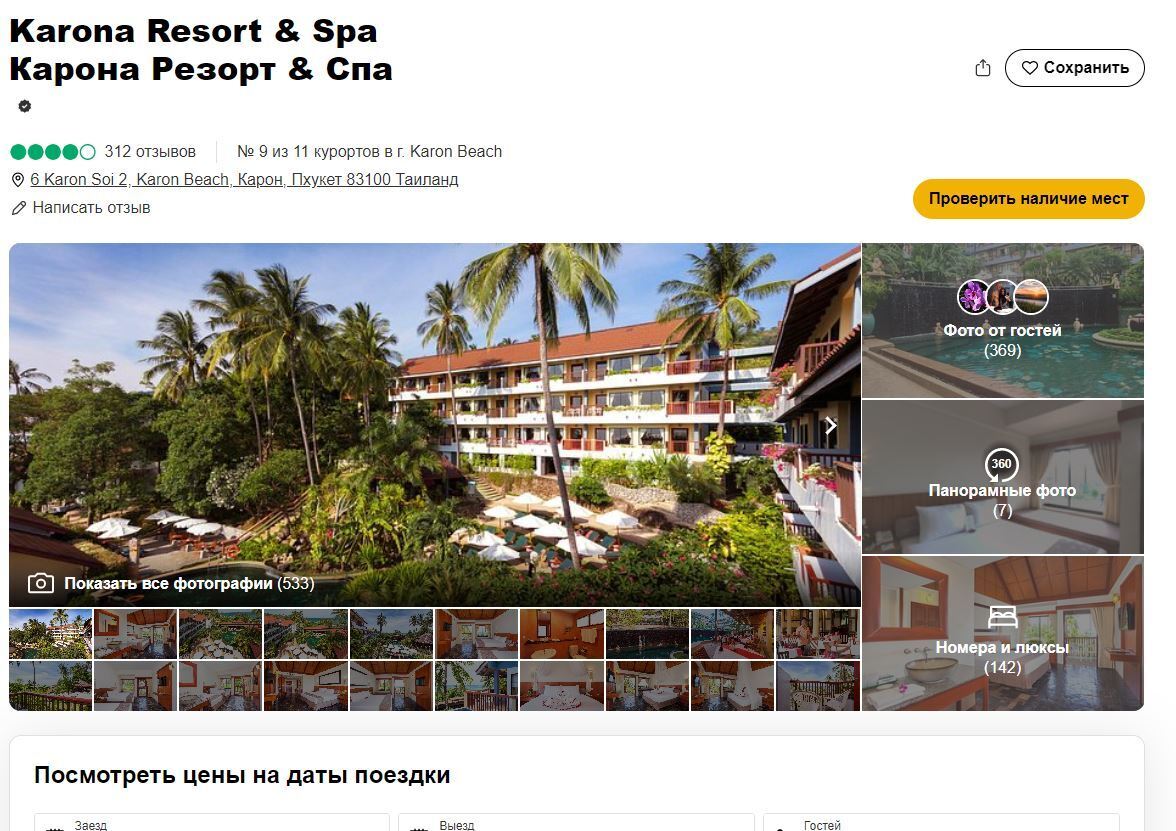This screenshot has height=831, width=1176.
Task: Open Панорамные фото (7) tile
Action: pos(1003,477)
